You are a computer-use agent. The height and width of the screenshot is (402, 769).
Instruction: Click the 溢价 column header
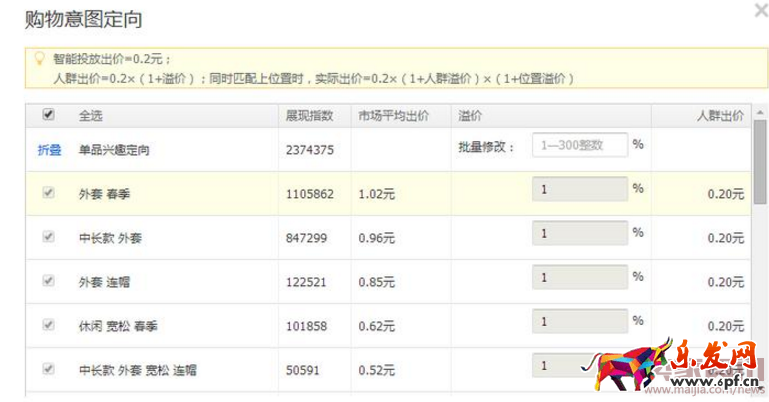pos(470,116)
